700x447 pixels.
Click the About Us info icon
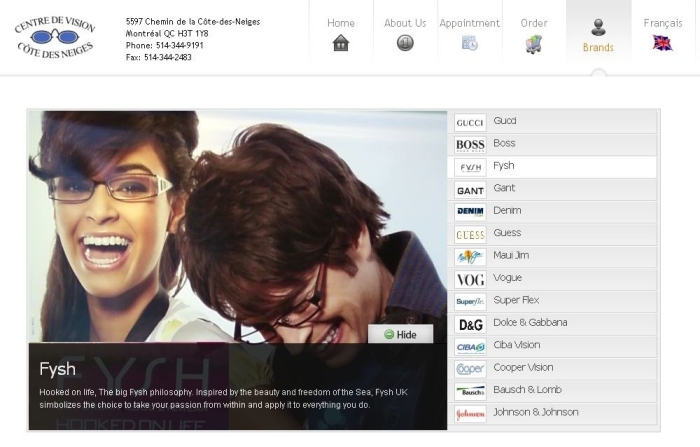(405, 43)
